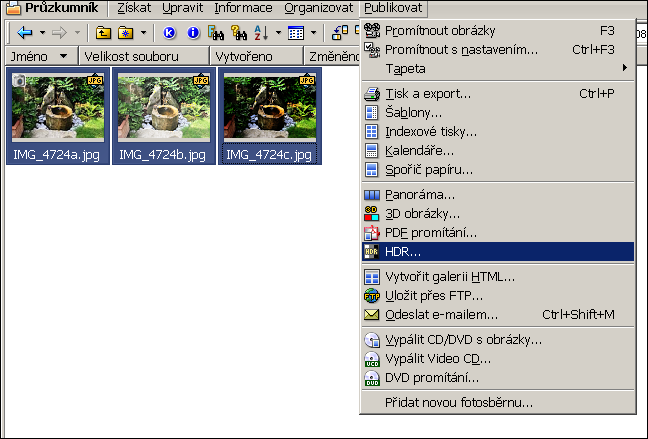Click the blue back arrow icon
Viewport: 648px width, 439px height.
pyautogui.click(x=25, y=33)
